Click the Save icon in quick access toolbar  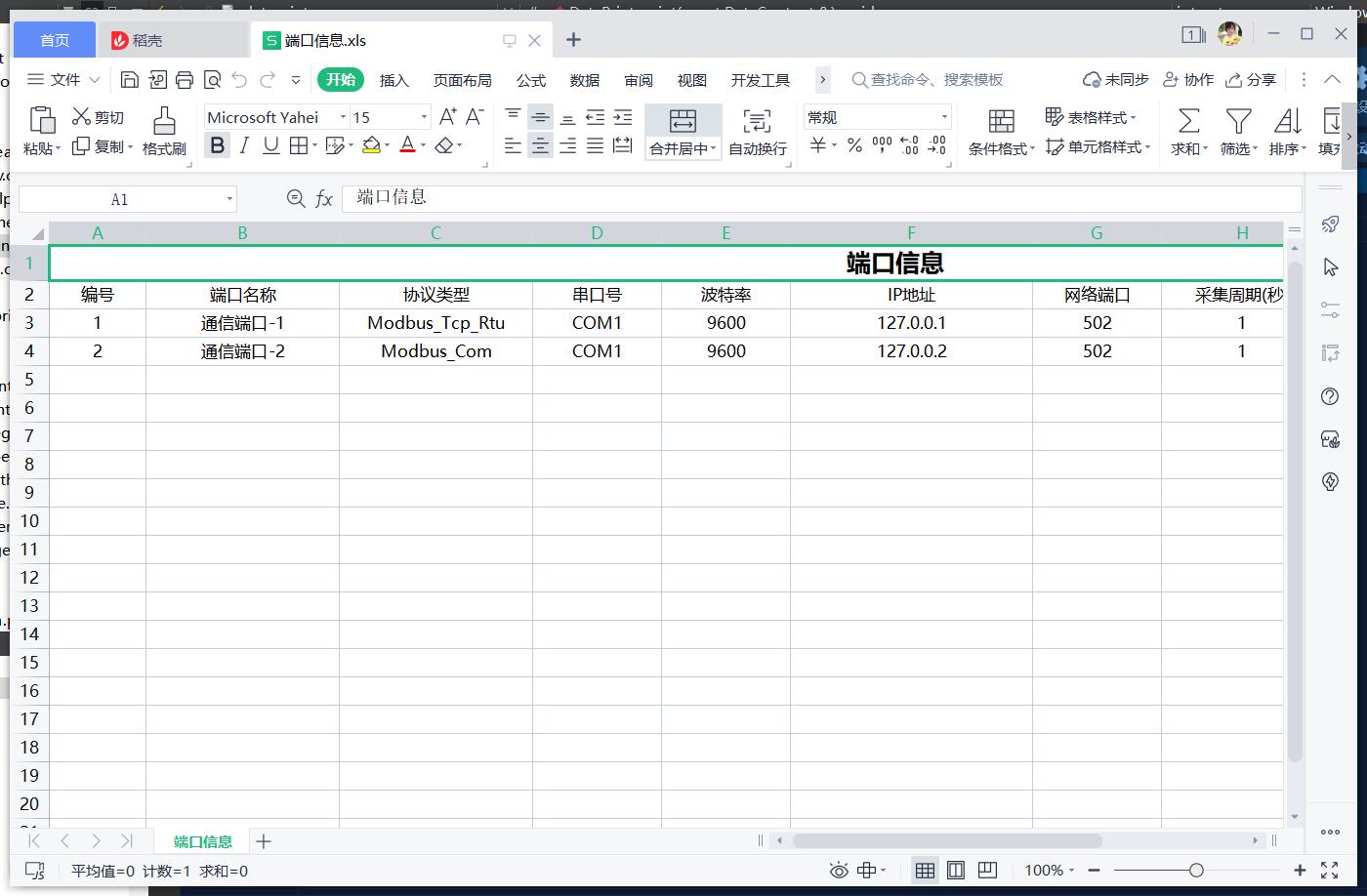click(x=130, y=80)
